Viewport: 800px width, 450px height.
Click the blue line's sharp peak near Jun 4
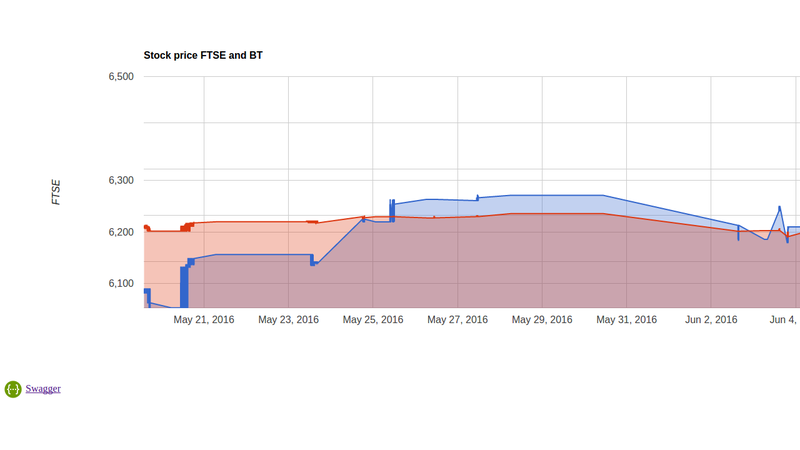779,208
